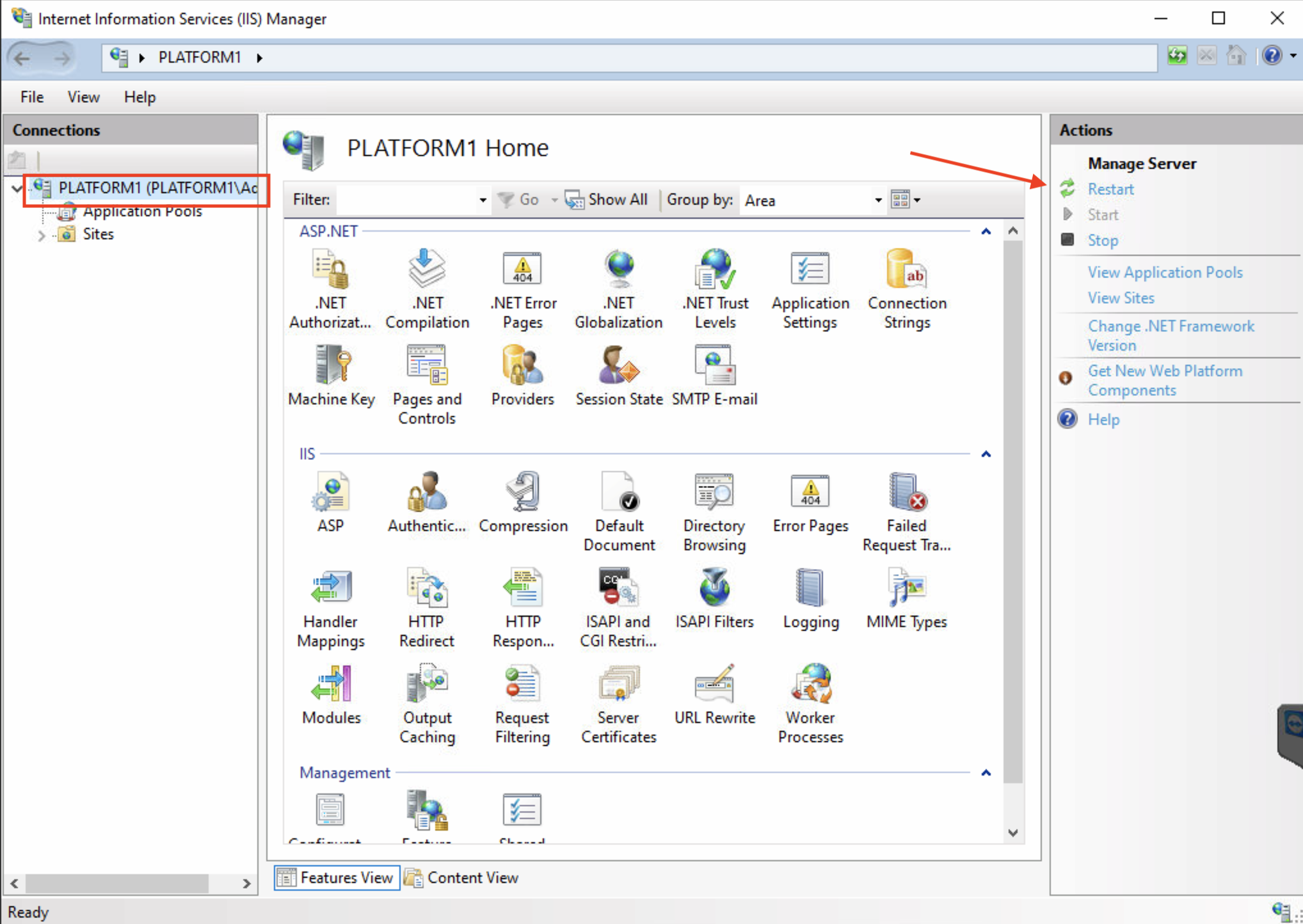This screenshot has width=1303, height=924.
Task: Open Failed Request Tracing Rules
Action: 906,512
